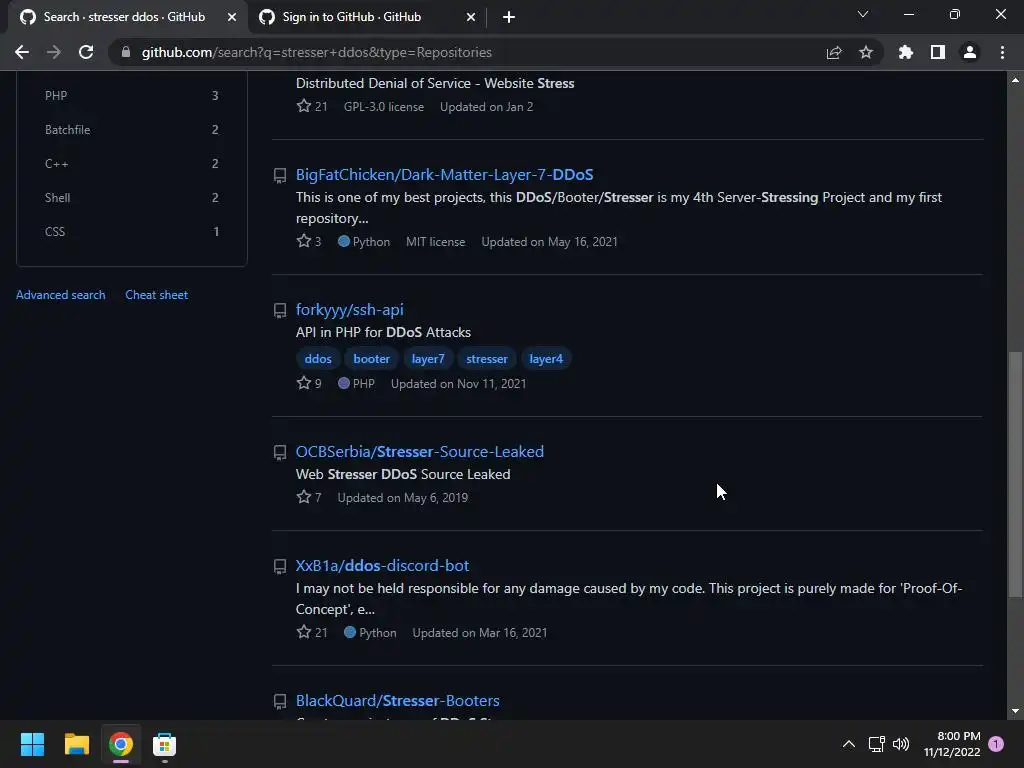This screenshot has width=1024, height=768.
Task: Go back using the browser back arrow
Action: [22, 52]
